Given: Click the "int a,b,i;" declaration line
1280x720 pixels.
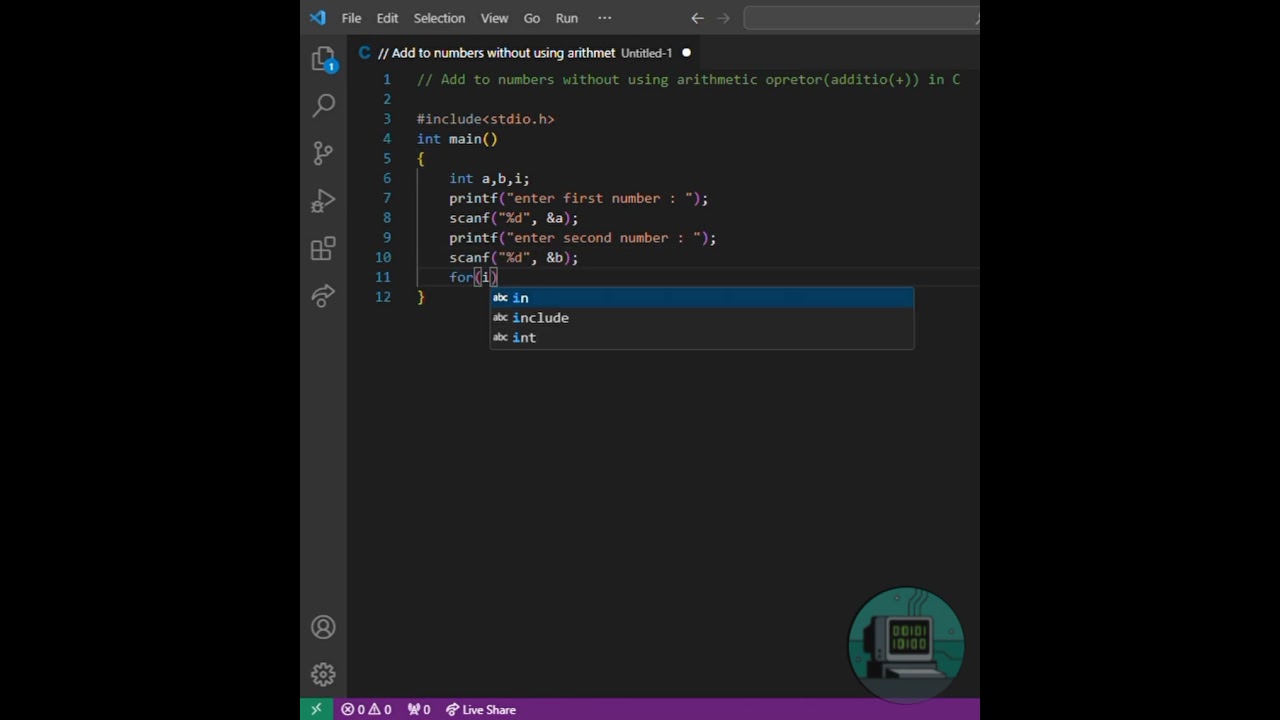Looking at the screenshot, I should click(x=489, y=178).
